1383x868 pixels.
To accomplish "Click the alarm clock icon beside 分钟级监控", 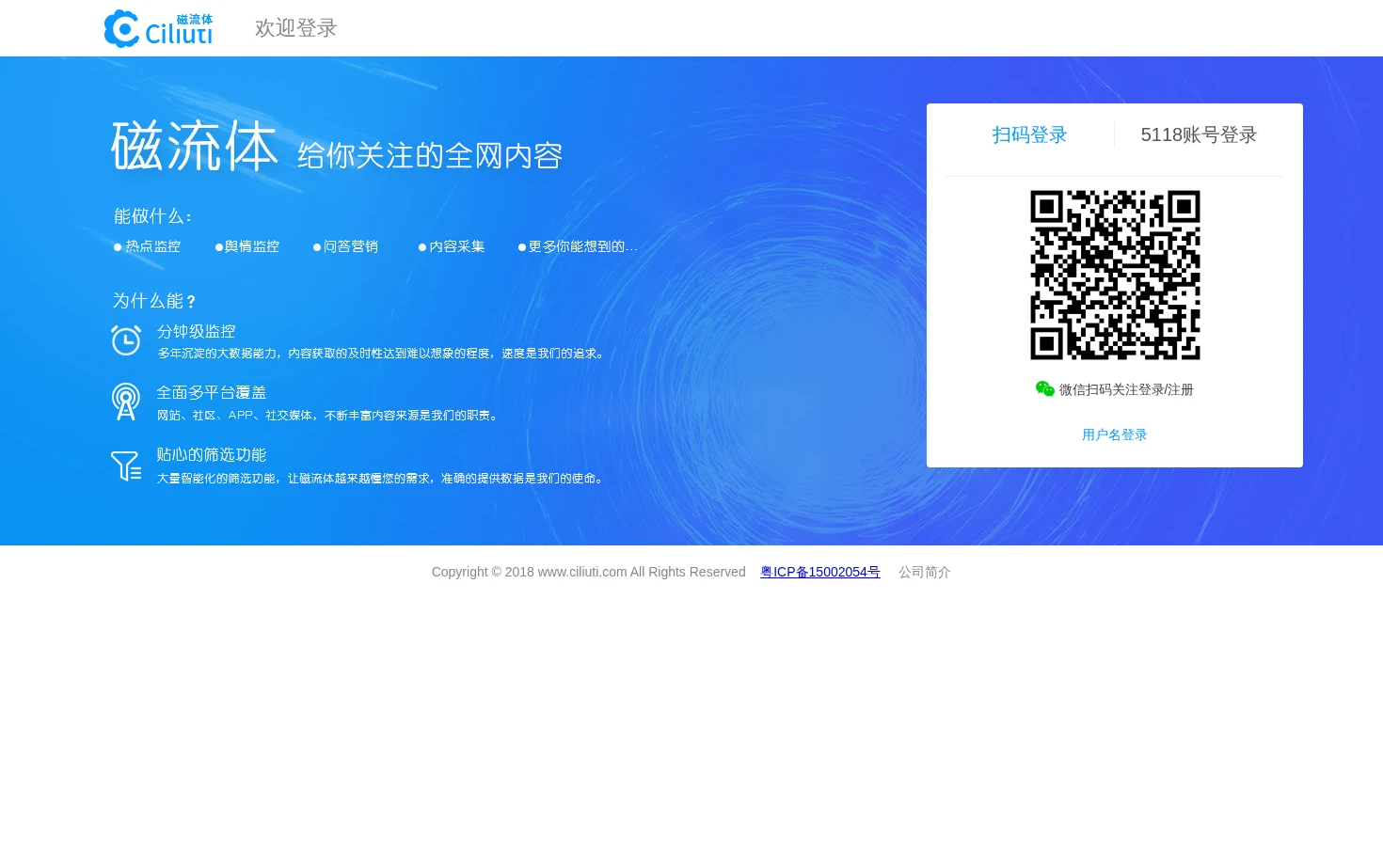I will point(126,340).
